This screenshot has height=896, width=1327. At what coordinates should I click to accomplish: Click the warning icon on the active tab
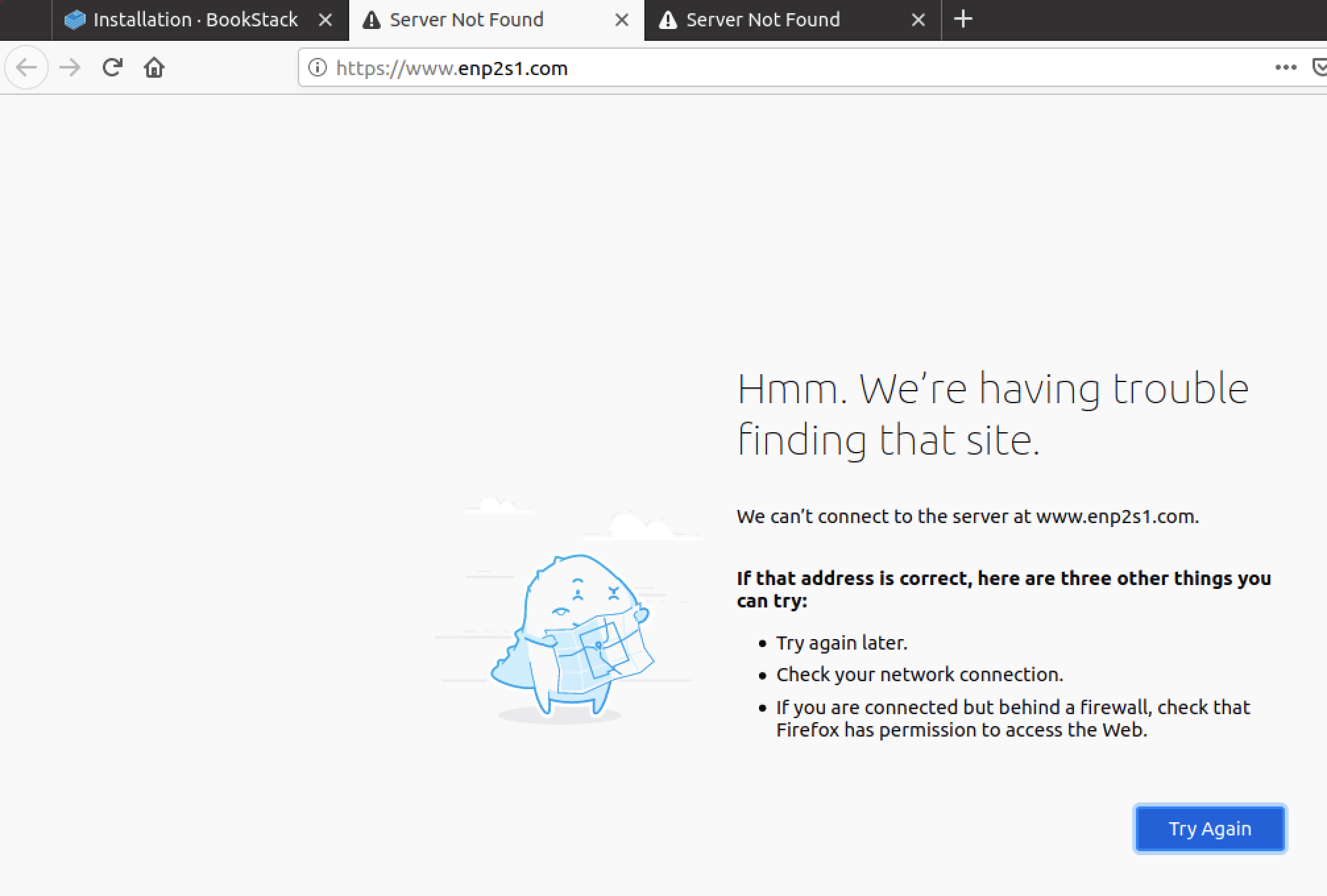pos(373,19)
